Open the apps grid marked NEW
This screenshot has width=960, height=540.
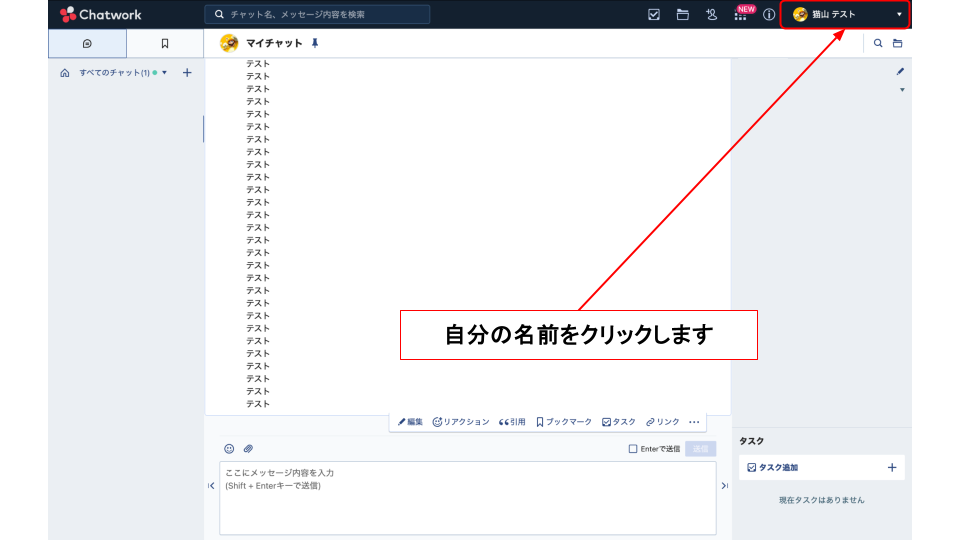pos(740,15)
